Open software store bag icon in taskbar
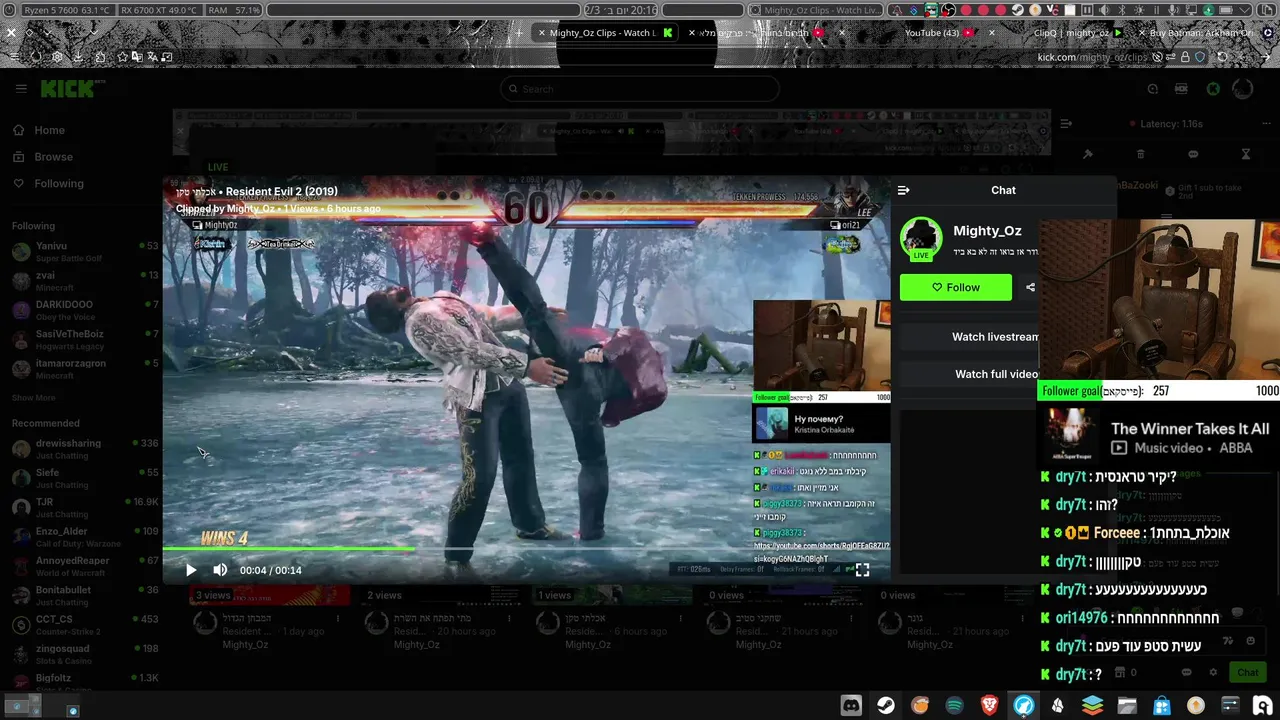This screenshot has width=1280, height=720. (1161, 705)
